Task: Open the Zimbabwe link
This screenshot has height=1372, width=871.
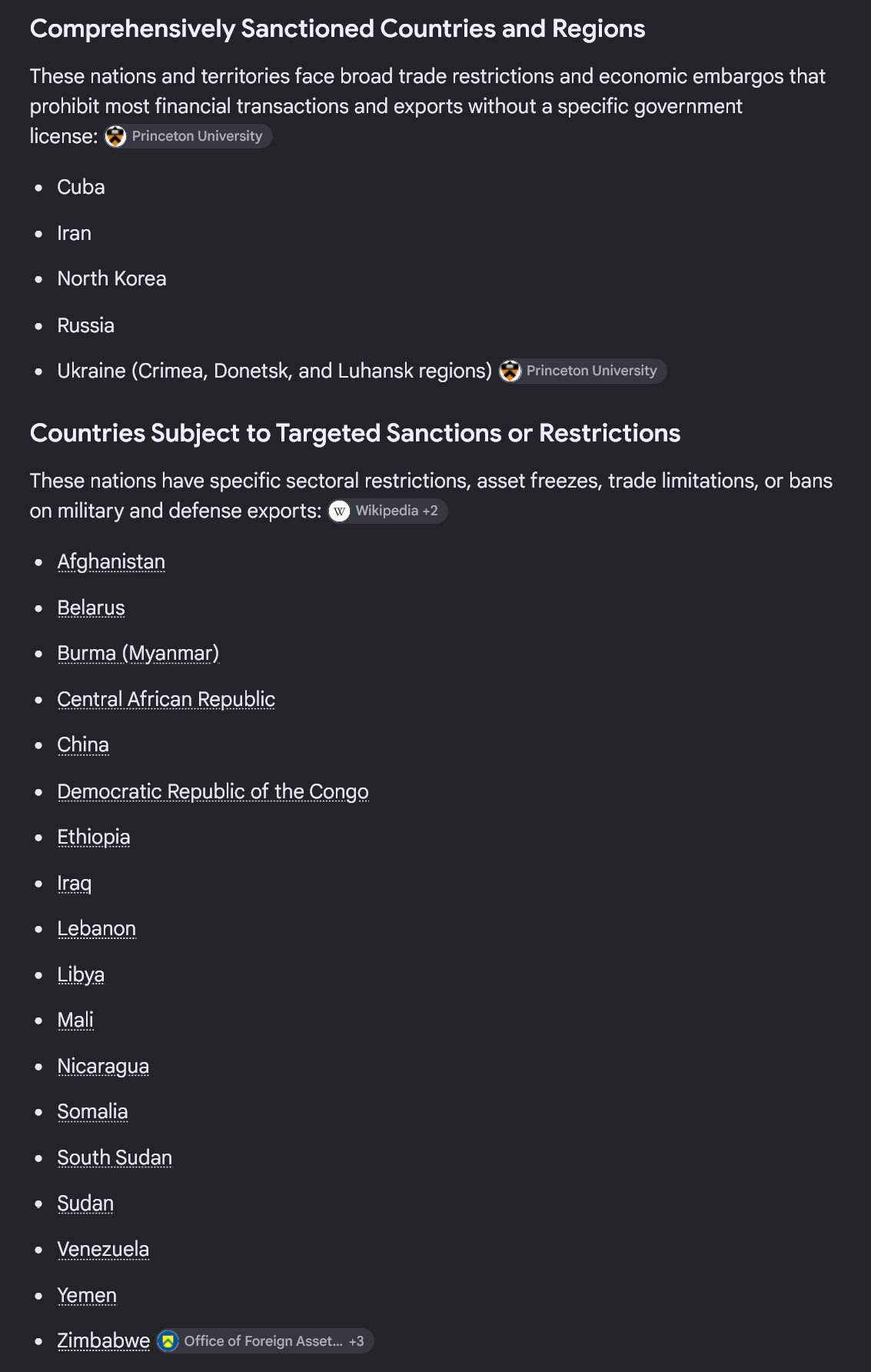Action: pyautogui.click(x=104, y=1340)
